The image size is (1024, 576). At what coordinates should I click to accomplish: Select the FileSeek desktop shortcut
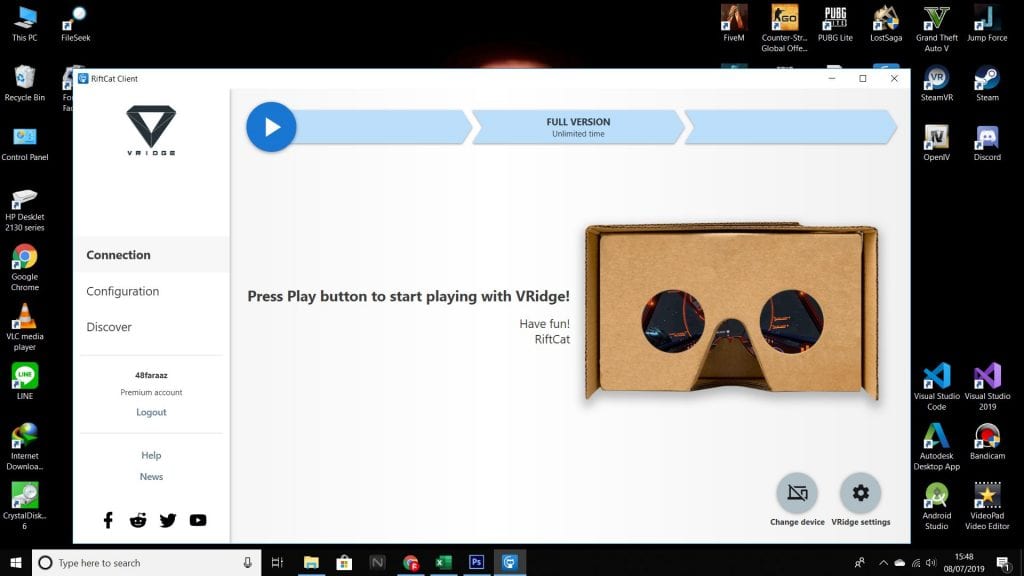[x=76, y=24]
